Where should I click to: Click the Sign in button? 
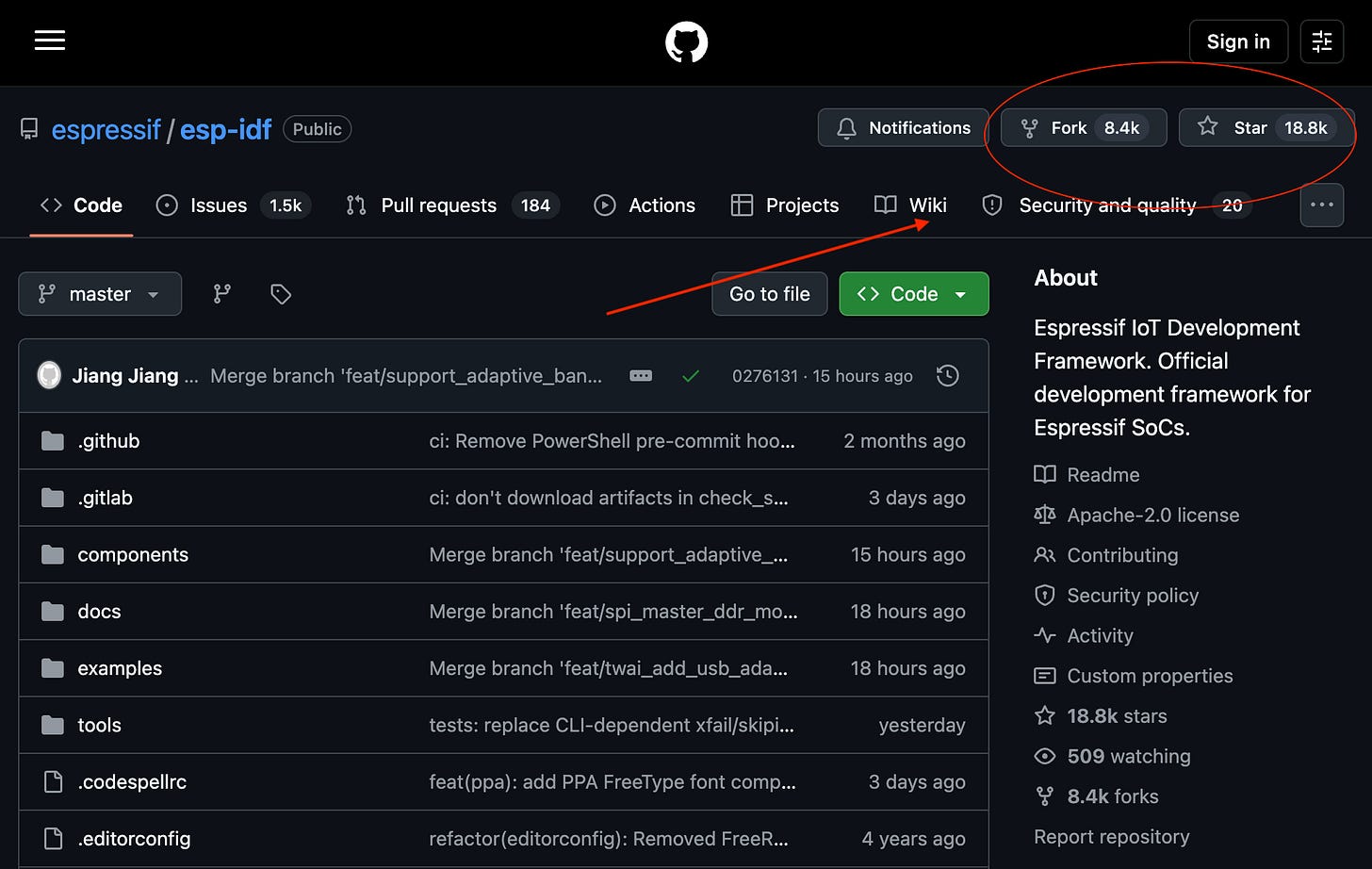pyautogui.click(x=1238, y=41)
